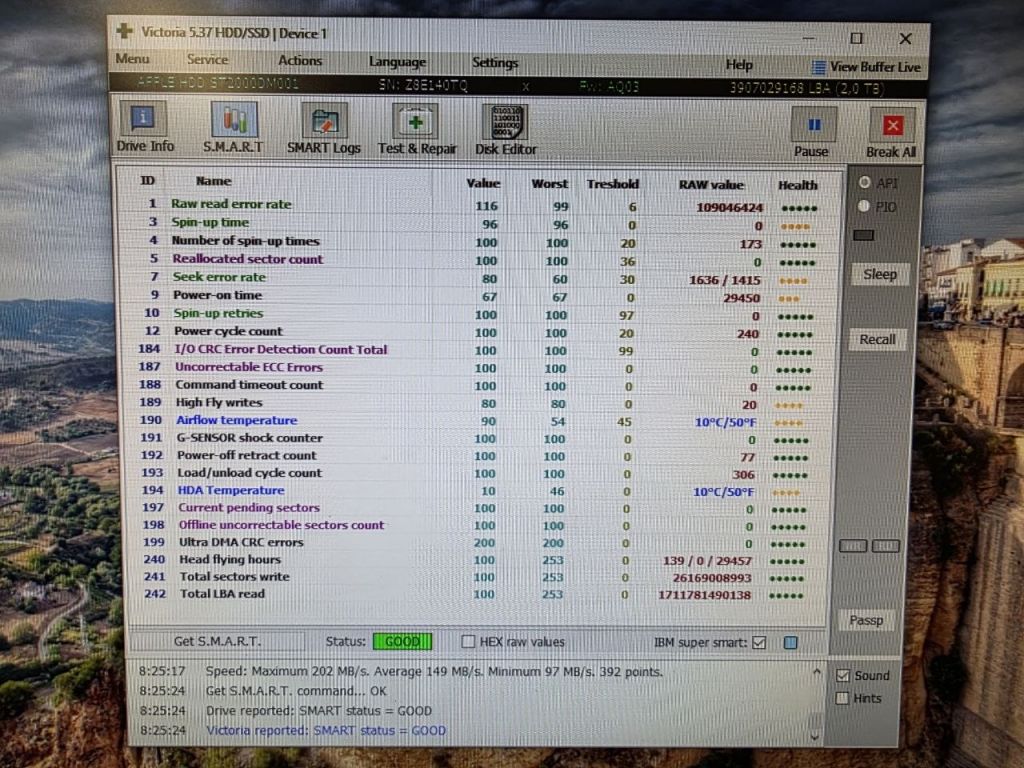Select the HDA Temperature row
The image size is (1024, 768).
click(479, 491)
